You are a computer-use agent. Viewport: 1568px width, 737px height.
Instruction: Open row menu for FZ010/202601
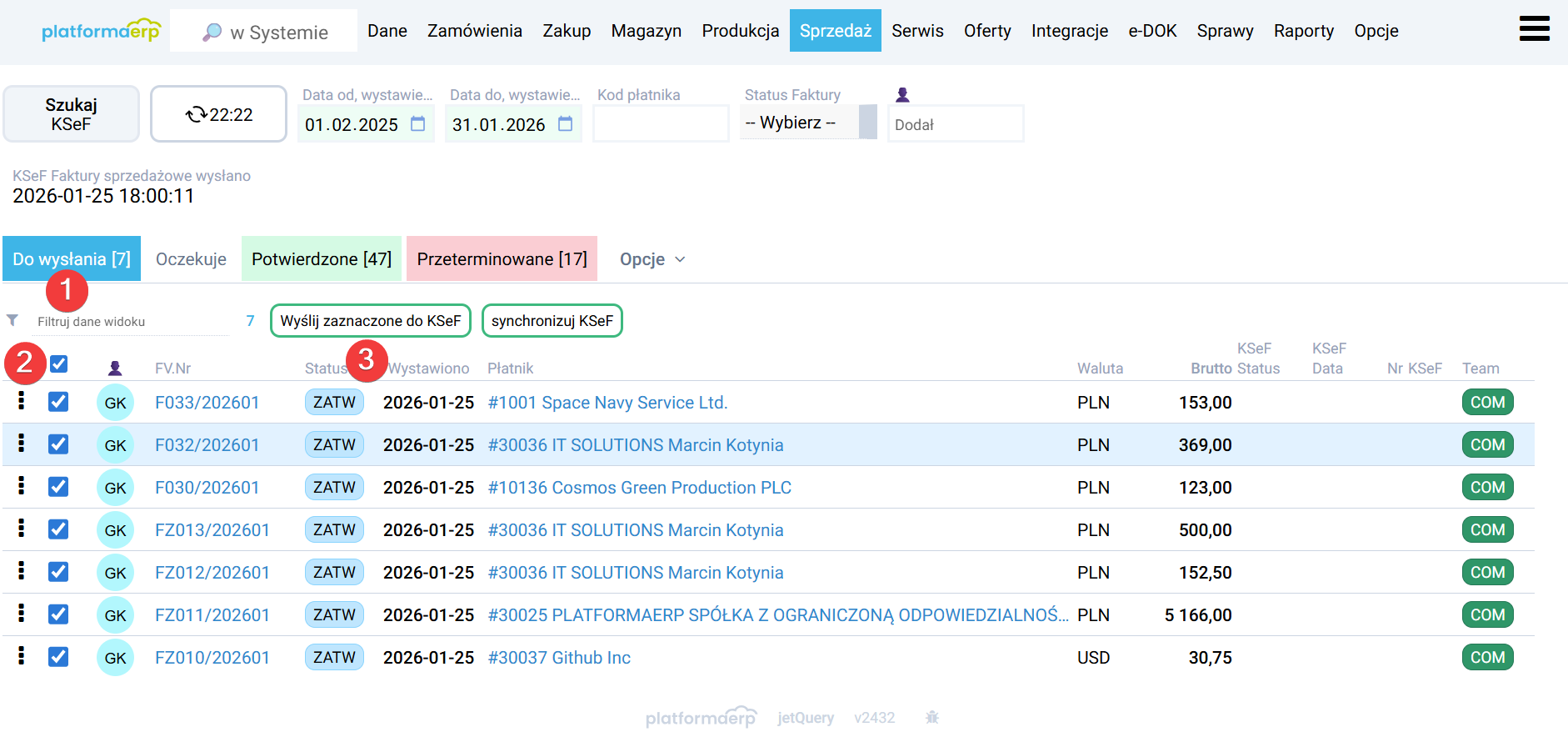pyautogui.click(x=22, y=656)
